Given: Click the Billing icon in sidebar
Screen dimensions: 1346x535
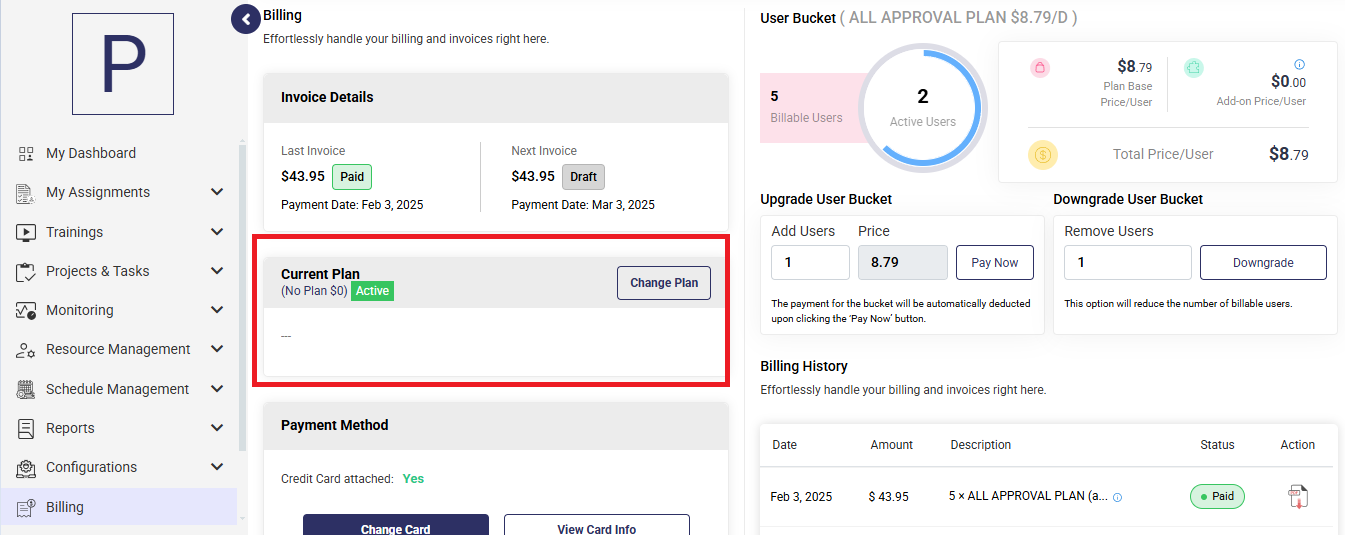Looking at the screenshot, I should click(26, 507).
